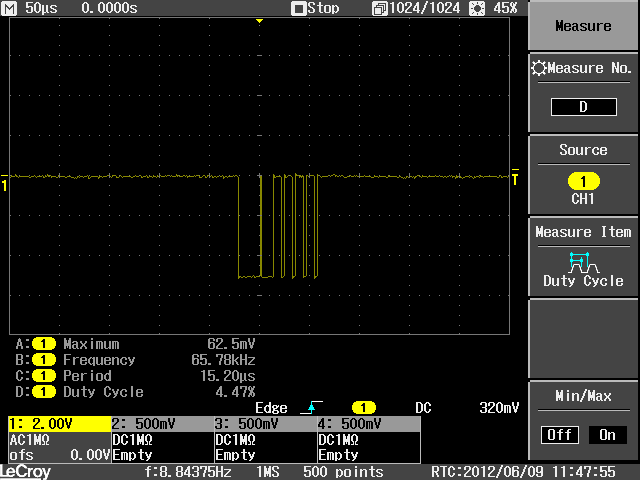Open the Measure Item menu
640x480 pixels.
(583, 257)
